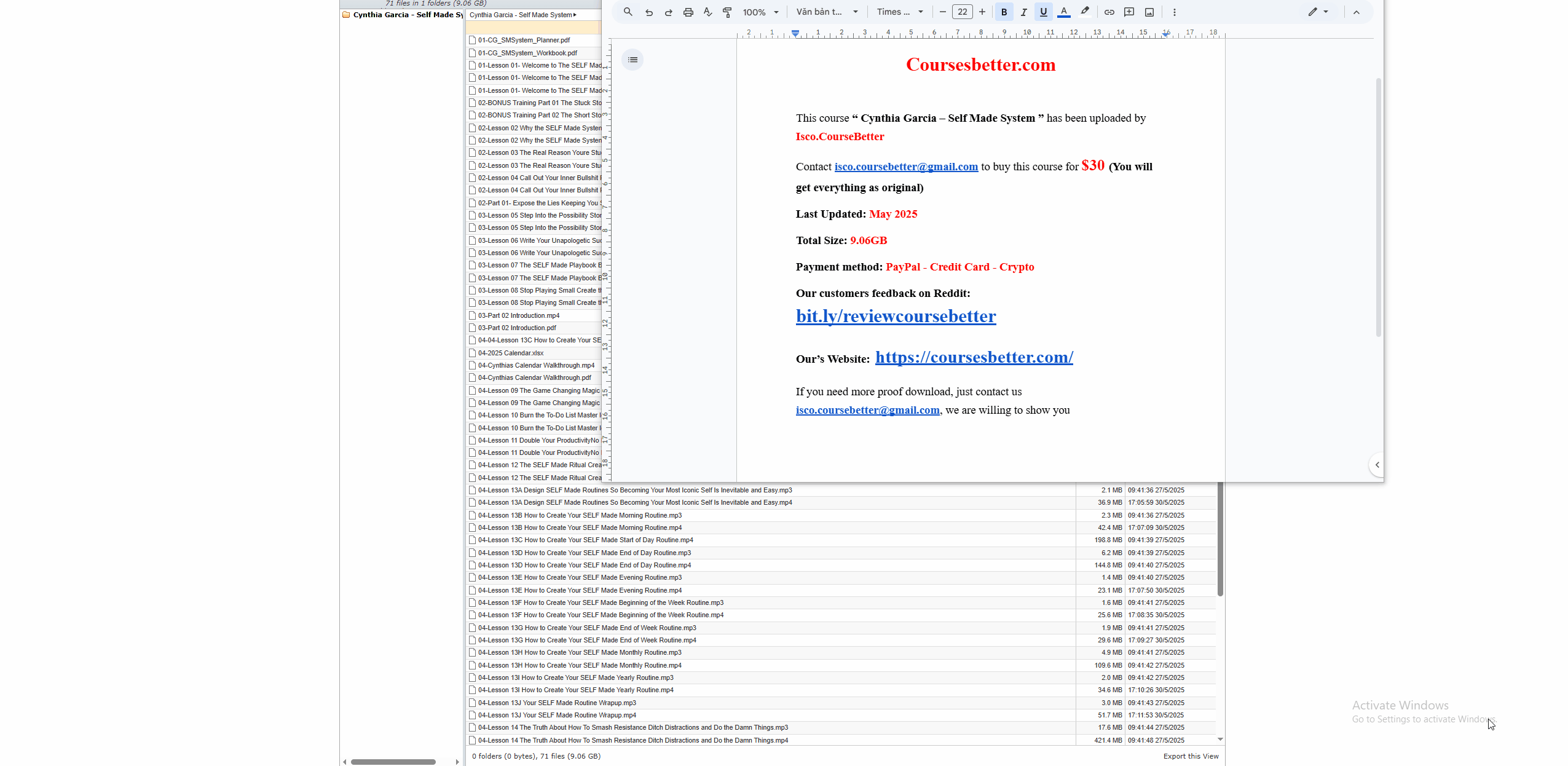The image size is (1568, 766).
Task: Click folder icon beside Cynthia Garcia tree item
Action: [346, 15]
